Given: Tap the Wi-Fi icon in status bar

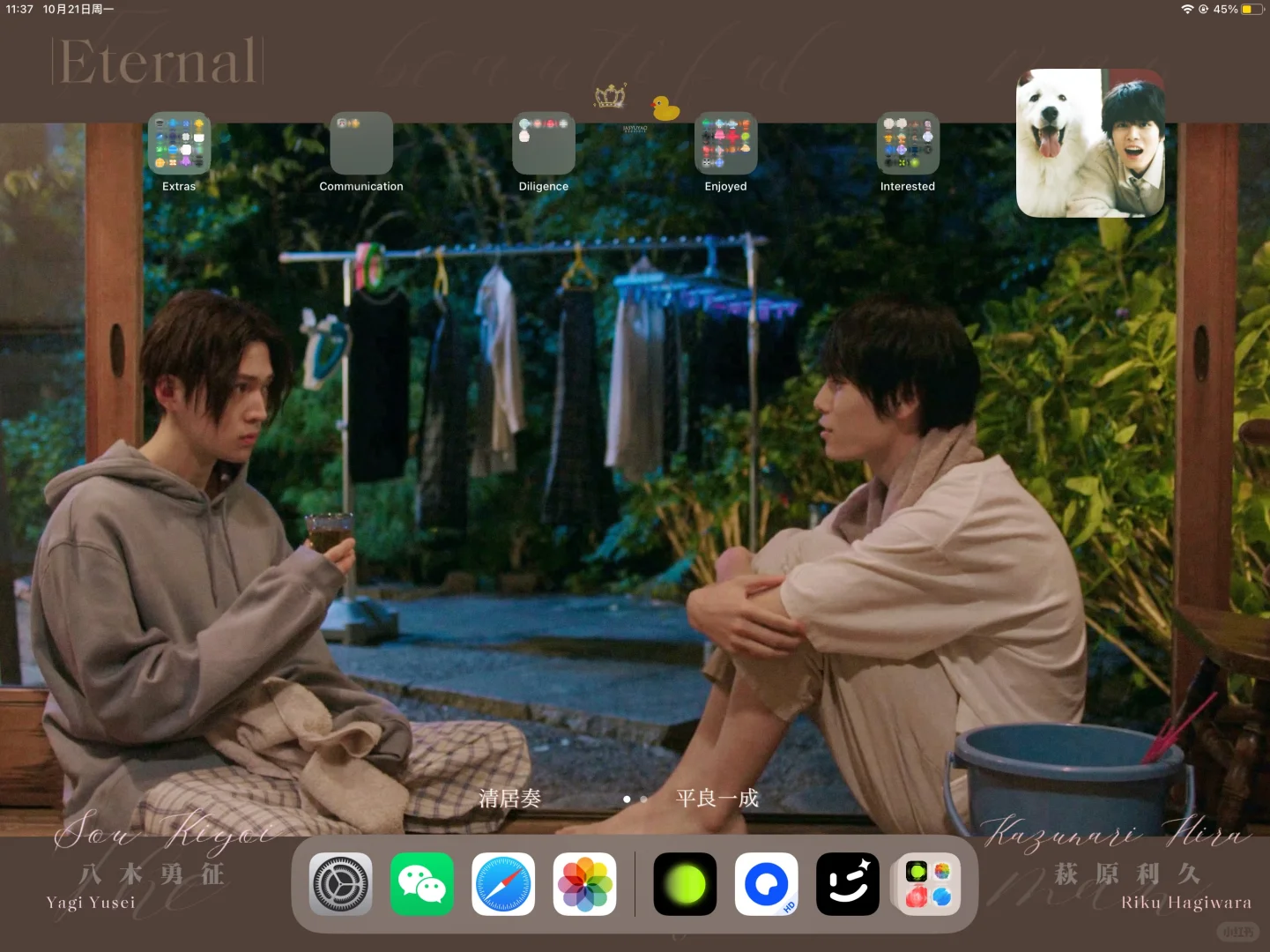Looking at the screenshot, I should pos(1187,9).
